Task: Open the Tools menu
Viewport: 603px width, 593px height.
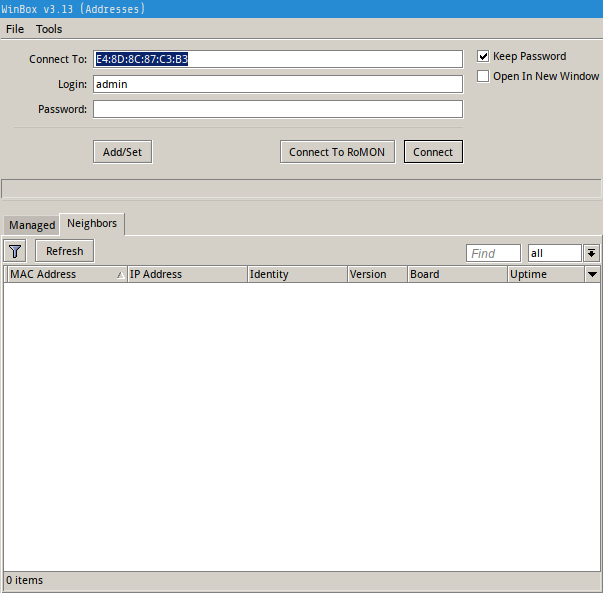Action: click(49, 29)
